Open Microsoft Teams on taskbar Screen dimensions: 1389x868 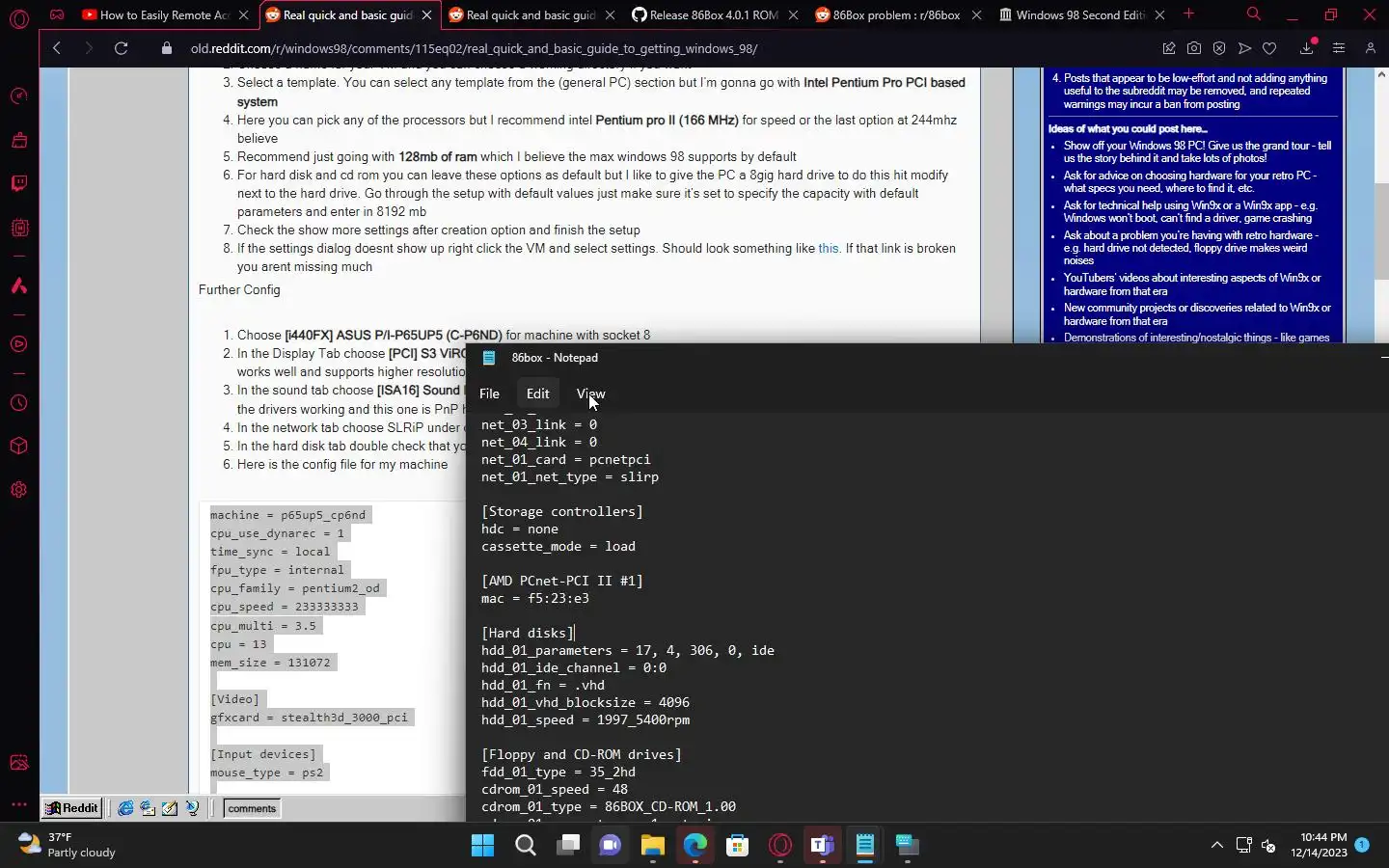point(823,846)
